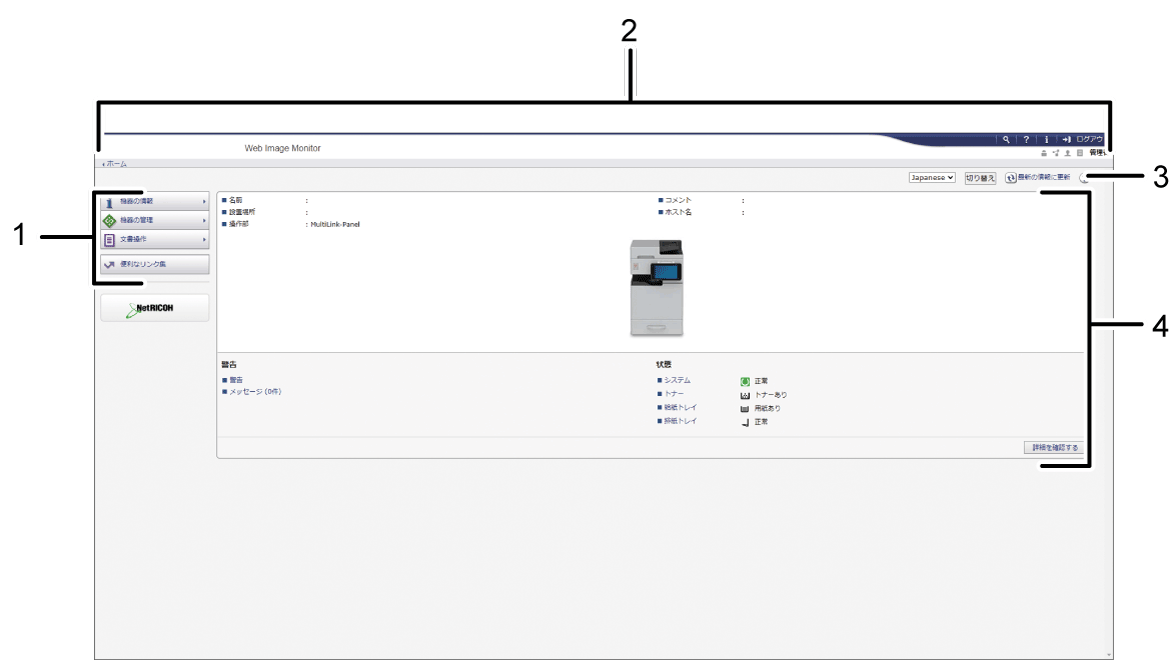Screen dimensions: 1176x671
Task: Click the paper tray status icon
Action: click(x=745, y=408)
